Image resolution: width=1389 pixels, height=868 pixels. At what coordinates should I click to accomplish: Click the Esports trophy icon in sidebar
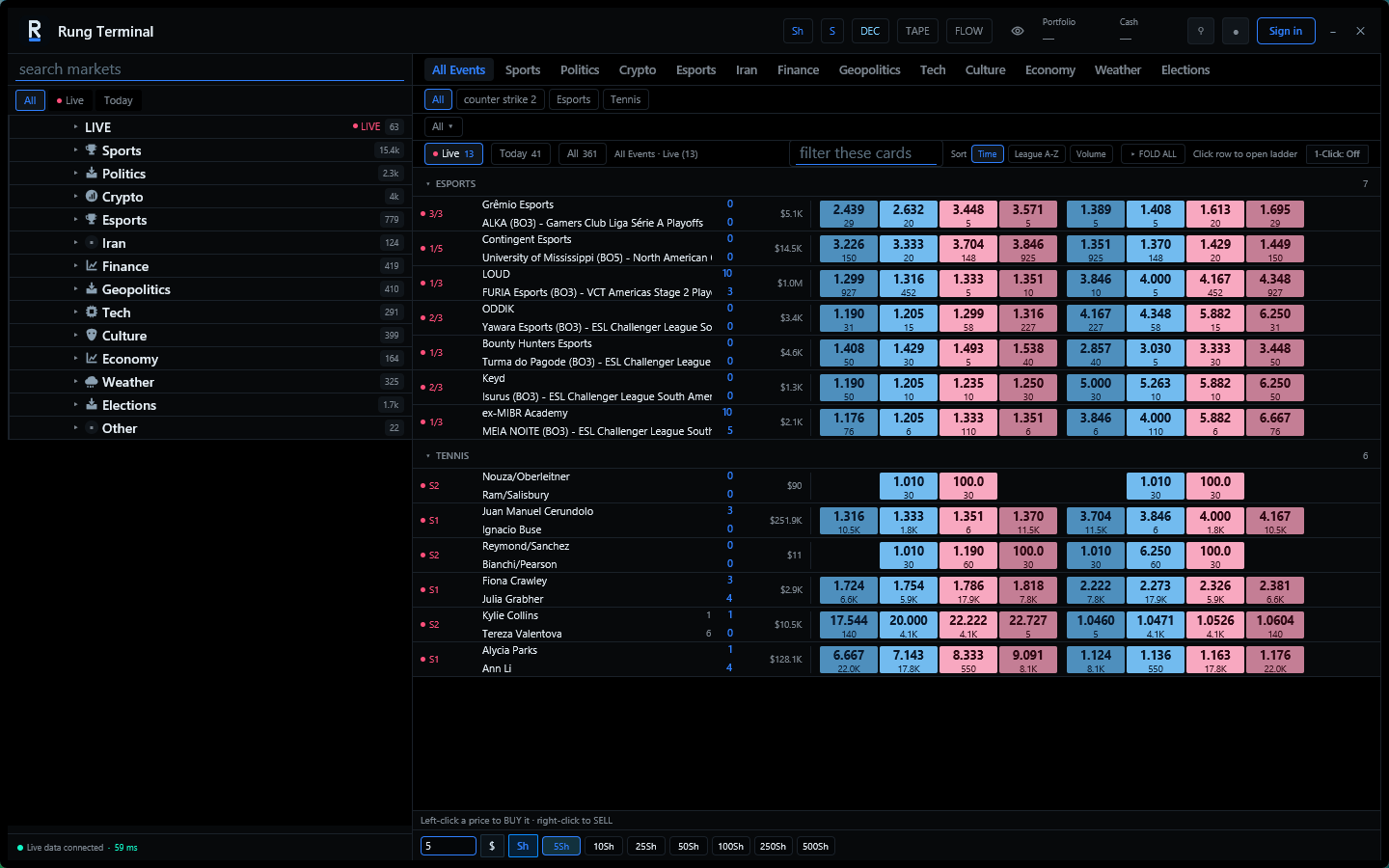[x=92, y=220]
